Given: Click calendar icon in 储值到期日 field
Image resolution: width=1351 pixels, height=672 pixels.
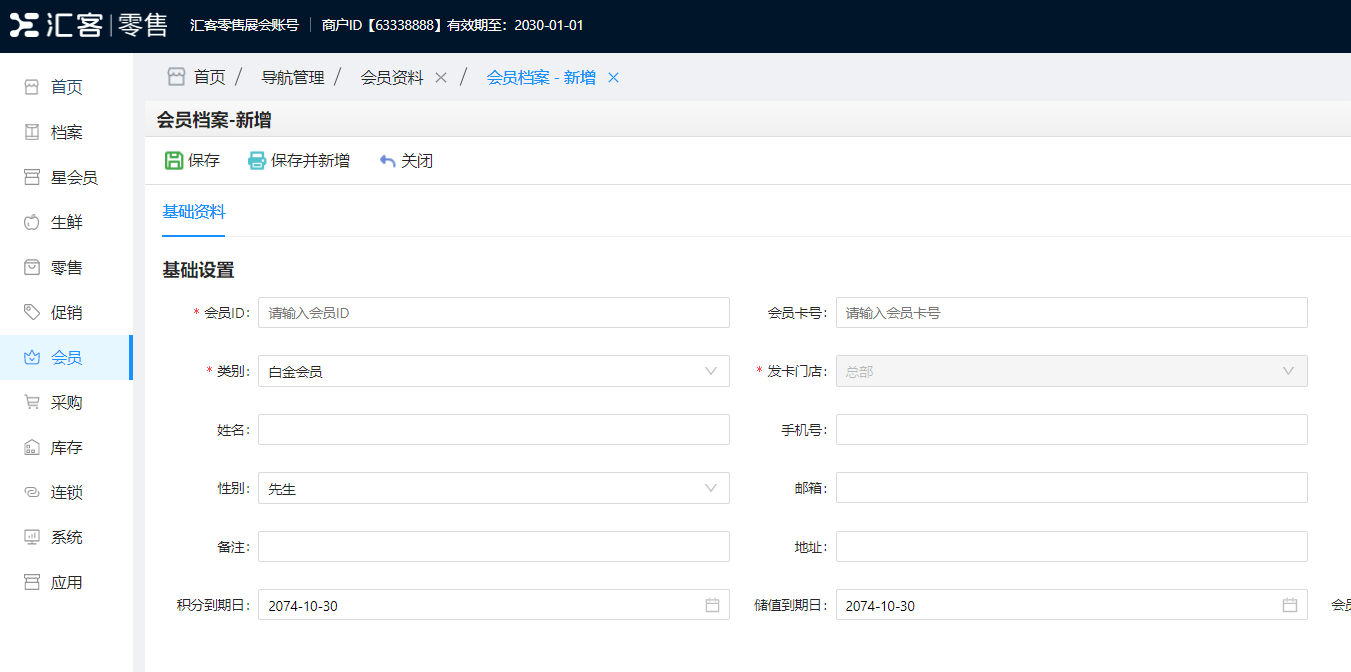Looking at the screenshot, I should click(1290, 605).
